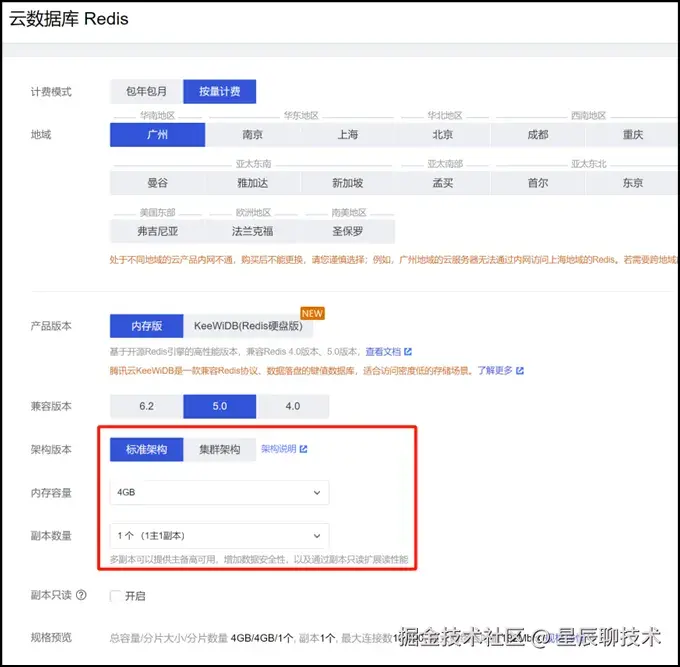The height and width of the screenshot is (667, 680).
Task: Pick 新加坡 region option
Action: click(x=347, y=183)
